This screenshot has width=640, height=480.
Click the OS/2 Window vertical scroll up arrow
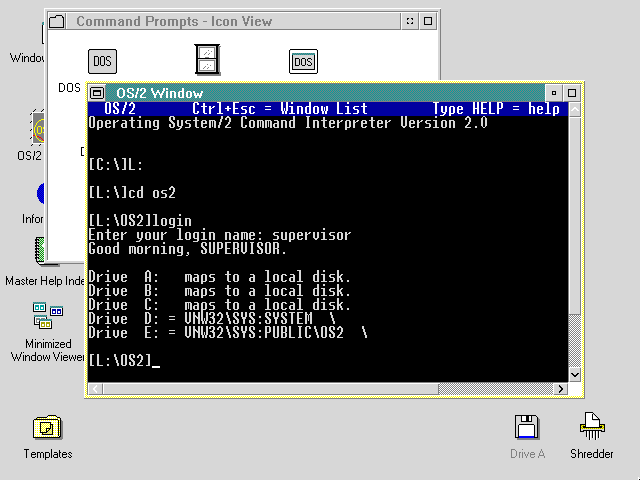575,109
